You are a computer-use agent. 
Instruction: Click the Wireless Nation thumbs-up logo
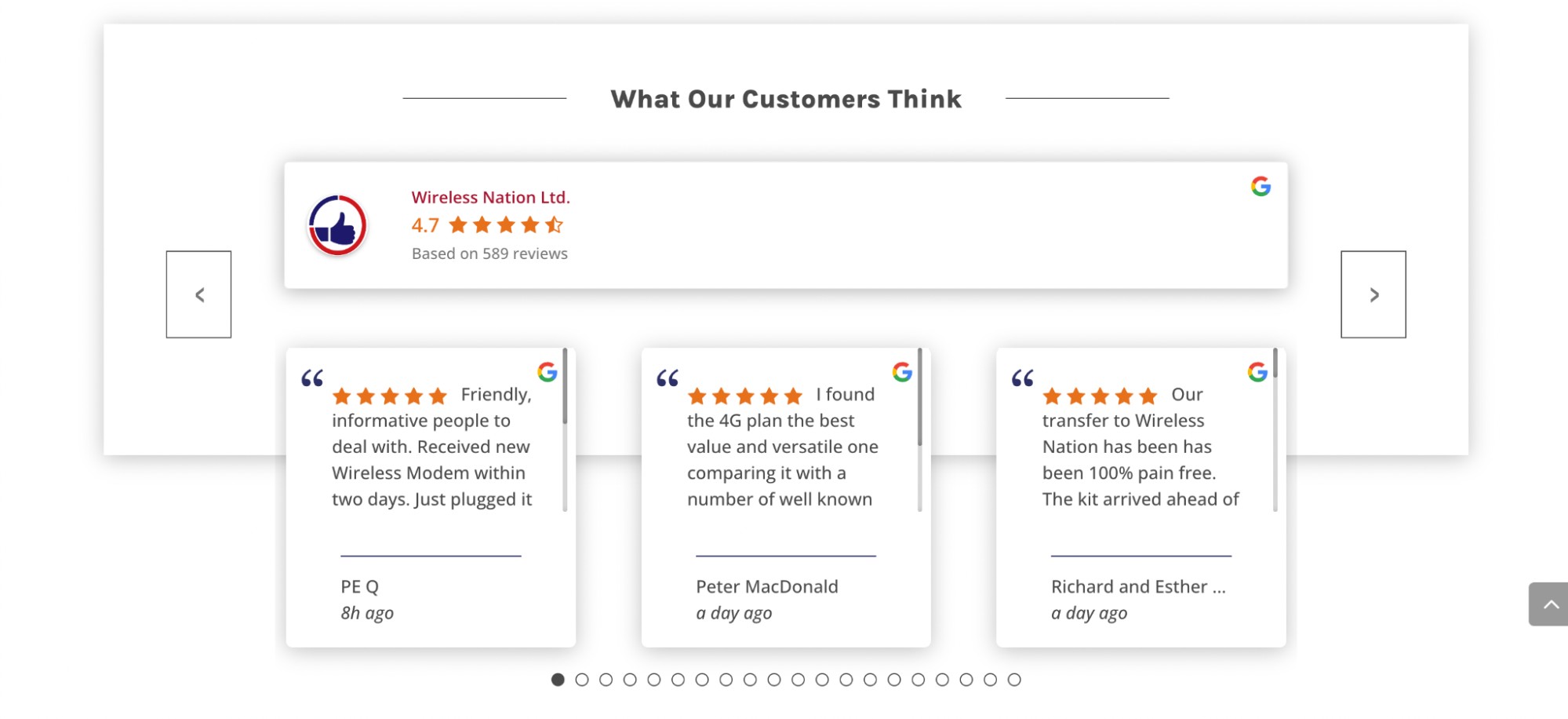(x=337, y=225)
